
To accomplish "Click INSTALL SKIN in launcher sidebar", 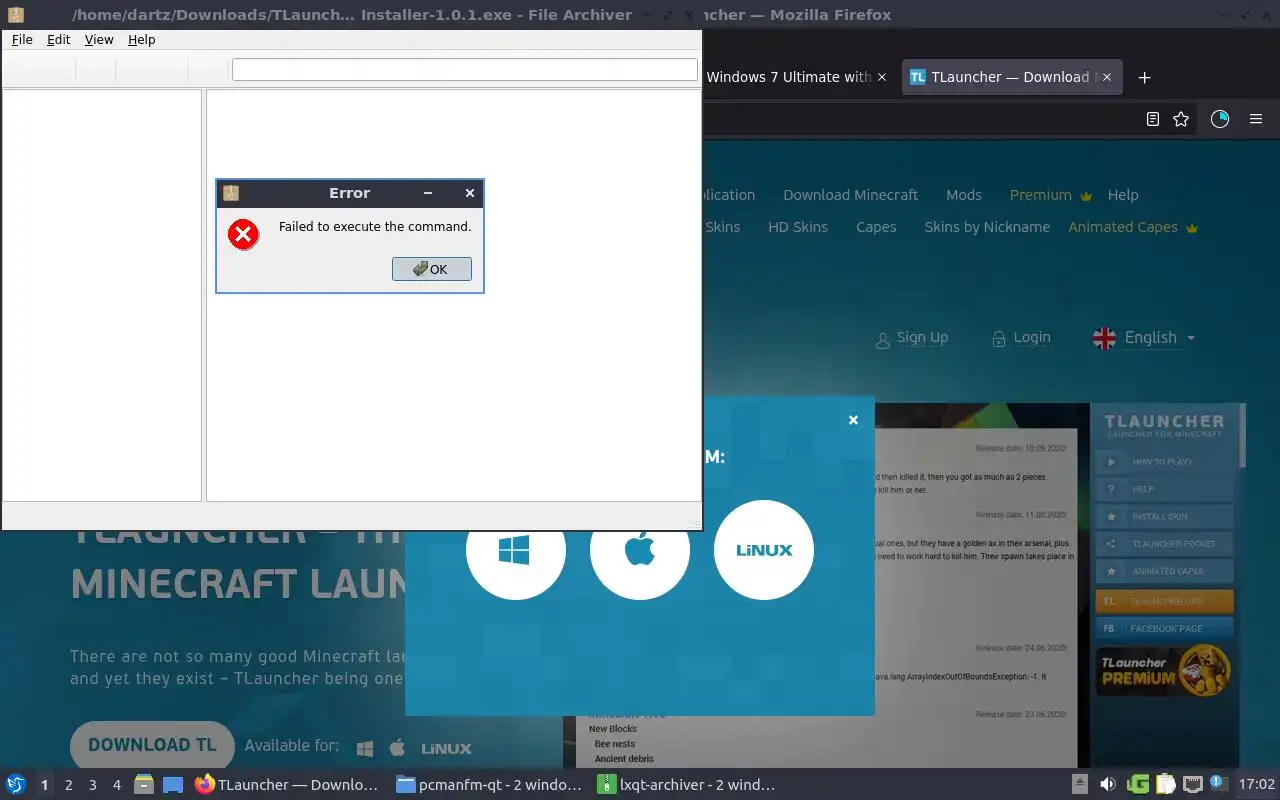I will 1165,517.
